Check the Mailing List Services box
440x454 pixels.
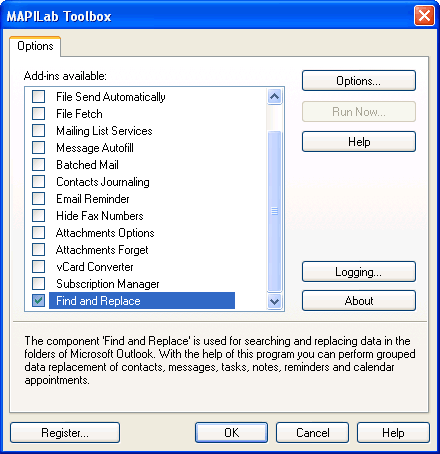pos(38,131)
